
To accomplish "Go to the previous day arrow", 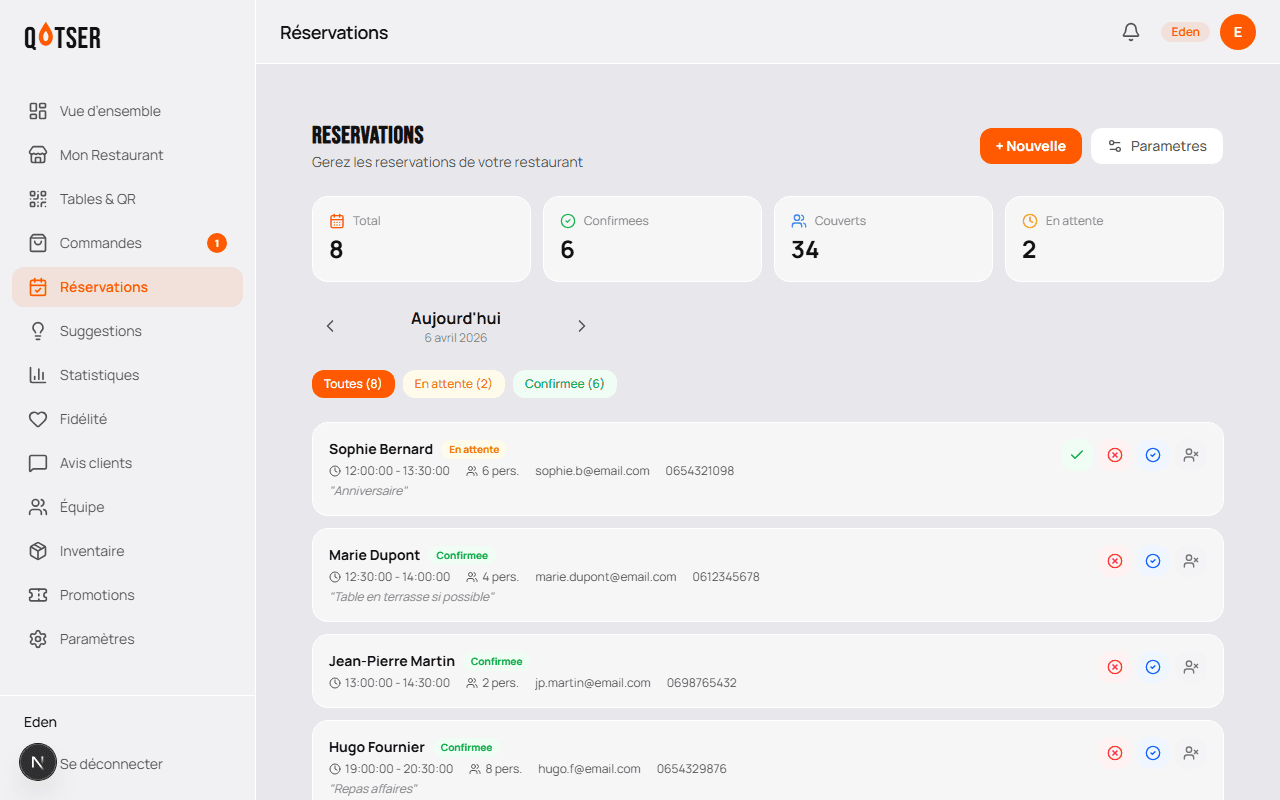I will point(330,326).
